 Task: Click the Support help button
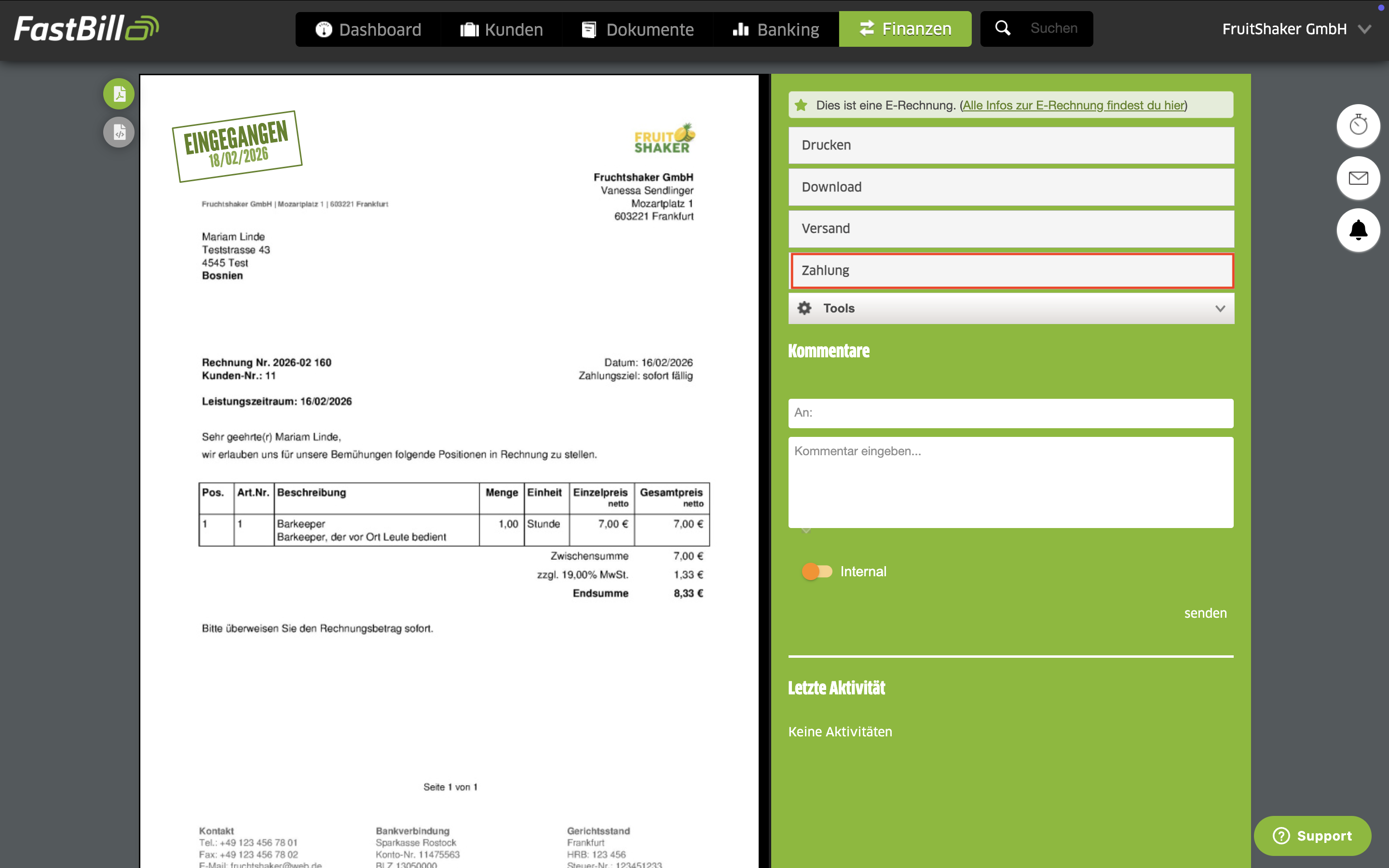1312,835
